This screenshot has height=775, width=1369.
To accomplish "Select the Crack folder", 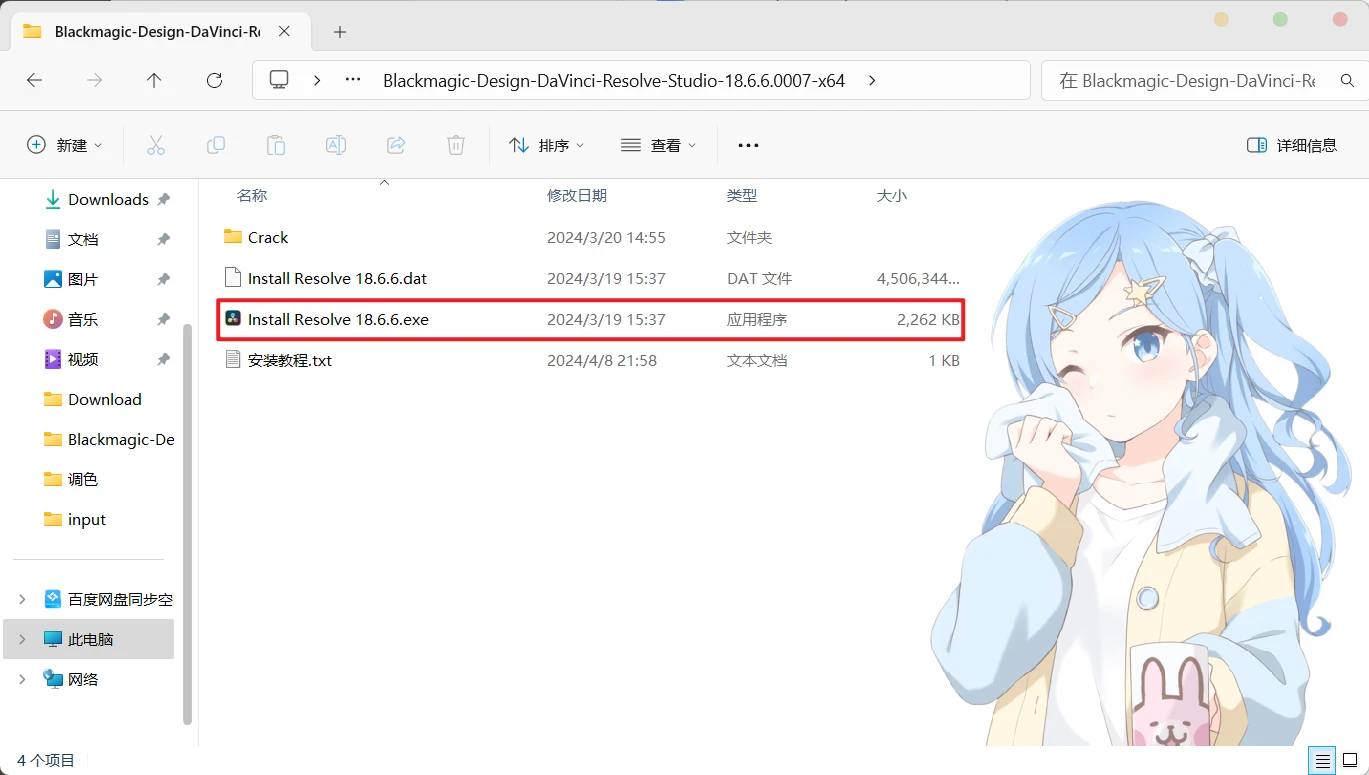I will (x=591, y=237).
